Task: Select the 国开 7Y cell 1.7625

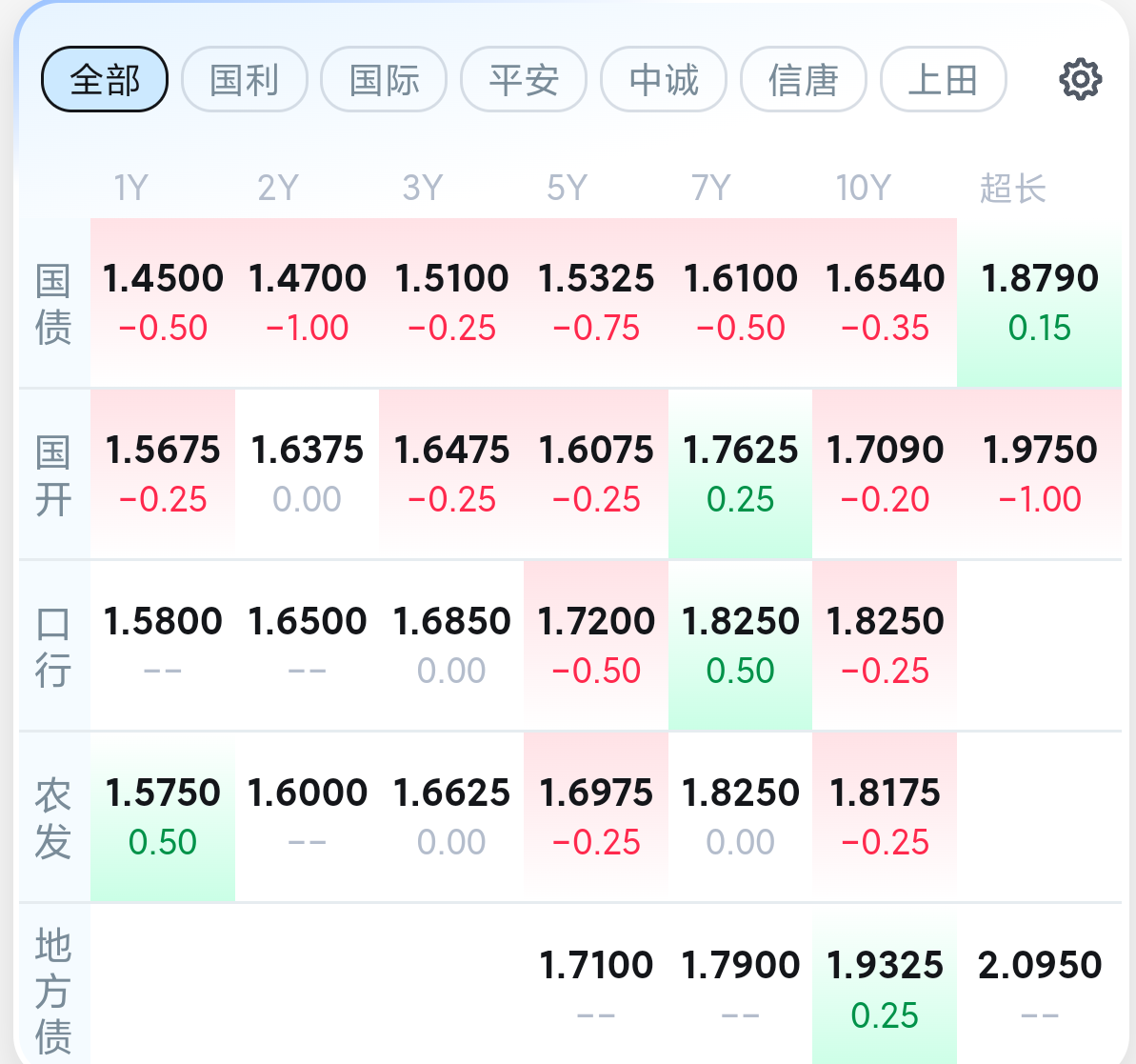Action: coord(741,474)
